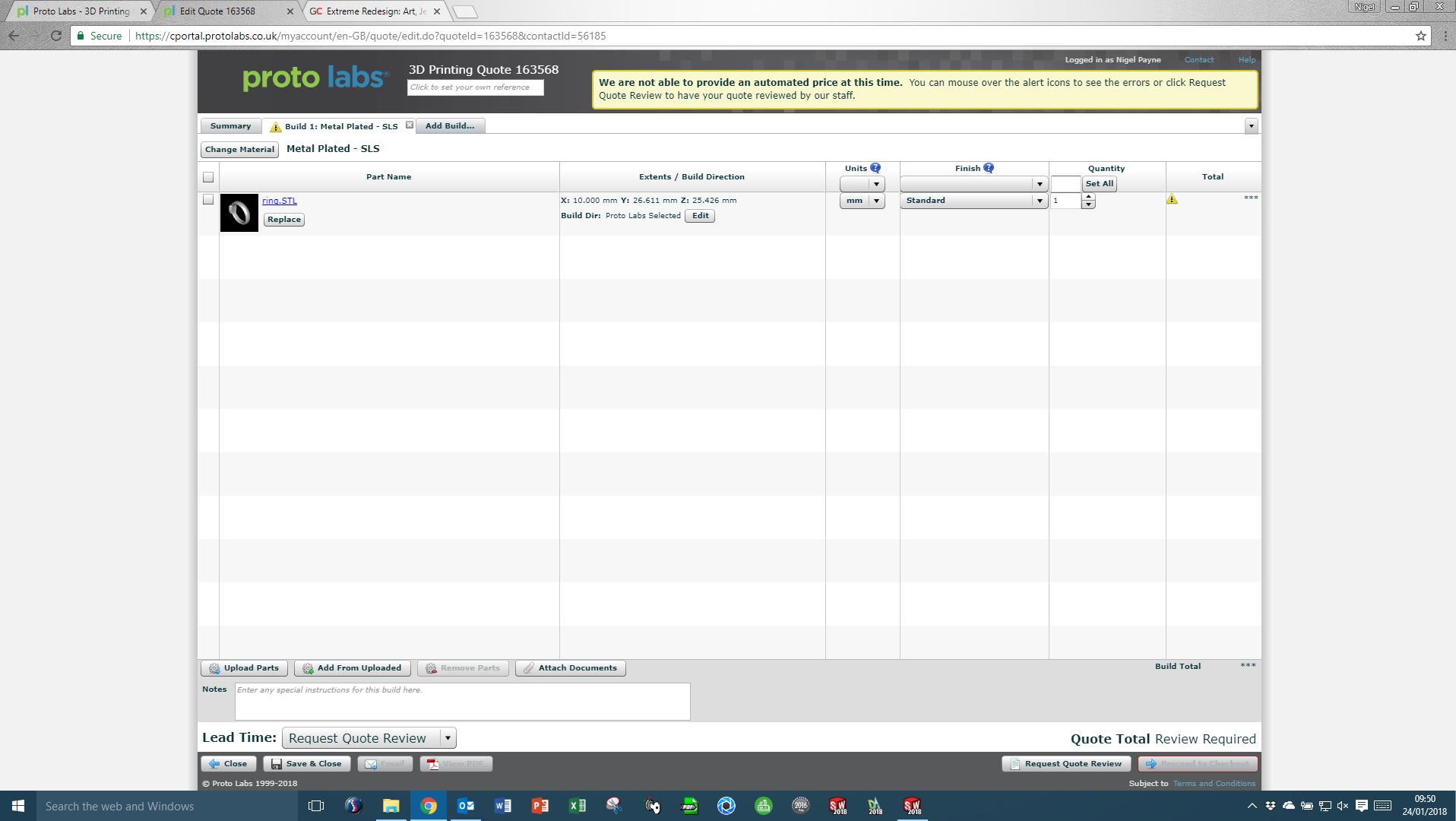Increase ring.STL quantity with up arrow

click(1088, 197)
